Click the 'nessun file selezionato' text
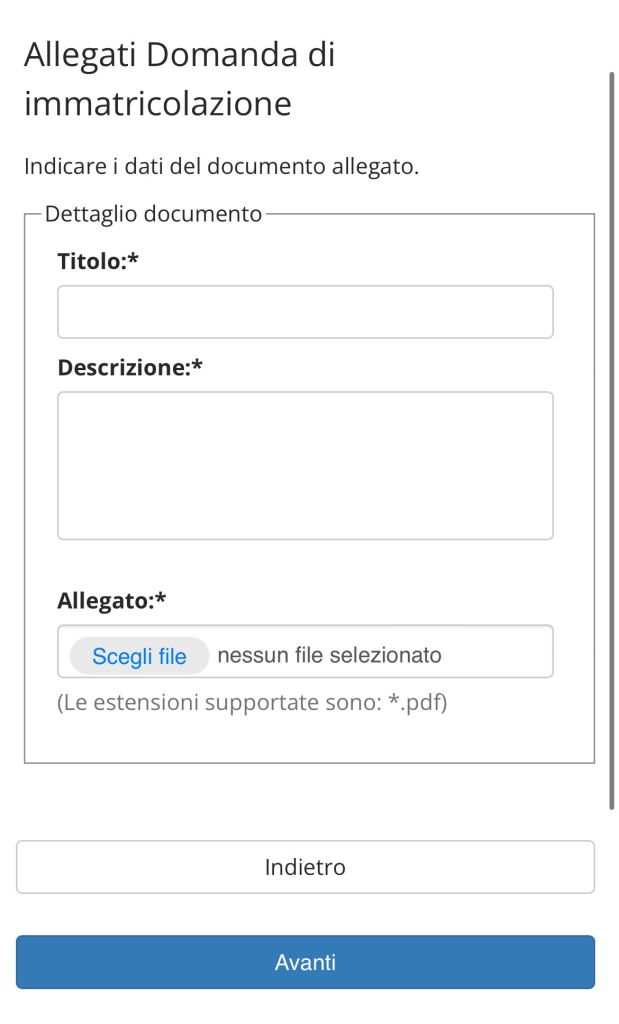 329,656
